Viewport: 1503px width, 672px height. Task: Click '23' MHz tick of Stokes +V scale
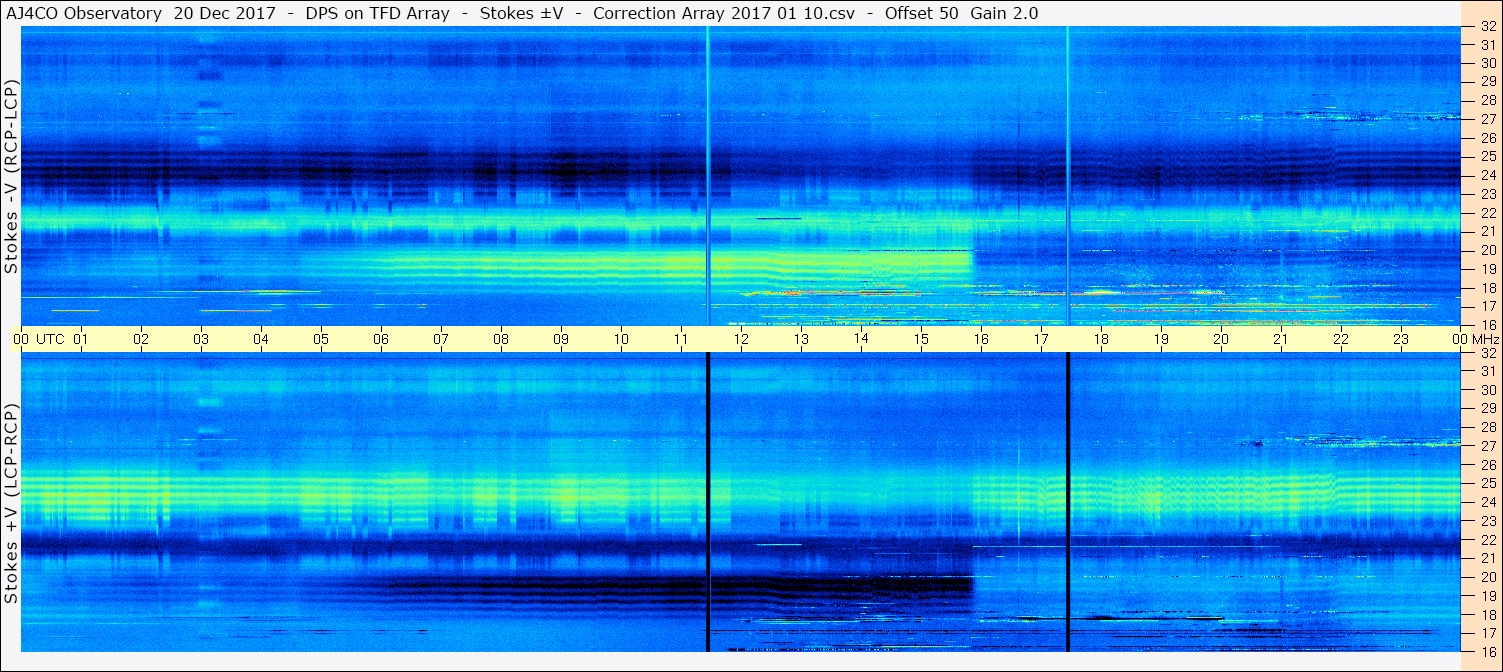1488,520
